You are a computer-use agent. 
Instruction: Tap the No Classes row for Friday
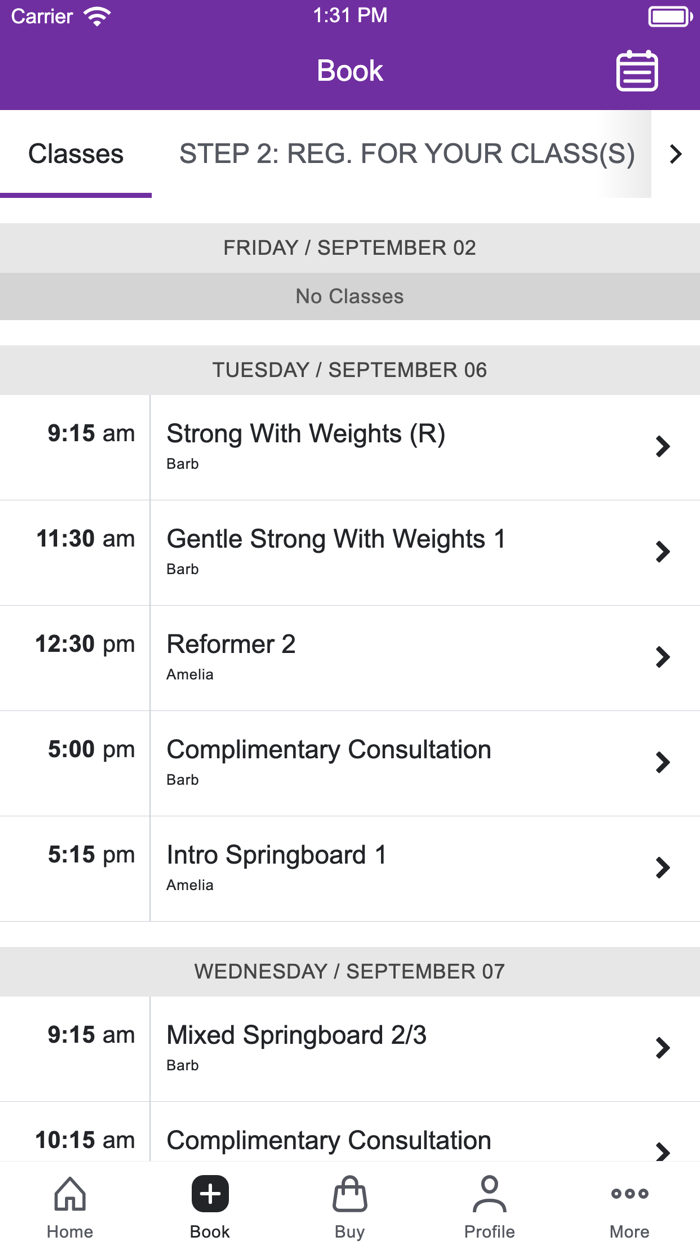click(349, 296)
